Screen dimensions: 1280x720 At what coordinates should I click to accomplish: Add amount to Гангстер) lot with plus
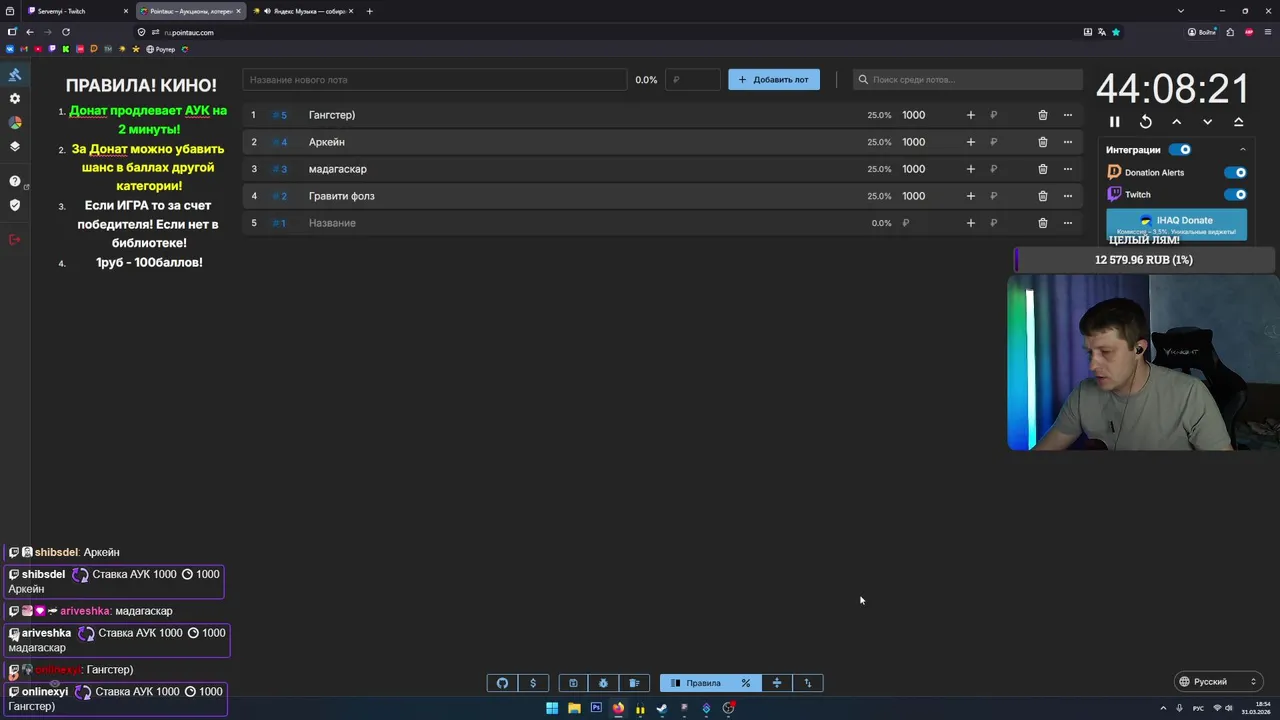pyautogui.click(x=971, y=115)
